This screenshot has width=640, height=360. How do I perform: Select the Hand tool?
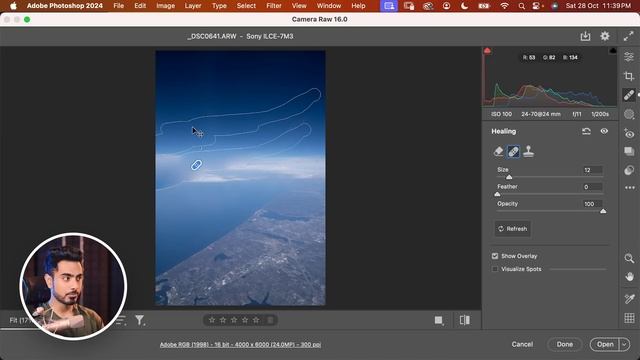click(x=629, y=277)
